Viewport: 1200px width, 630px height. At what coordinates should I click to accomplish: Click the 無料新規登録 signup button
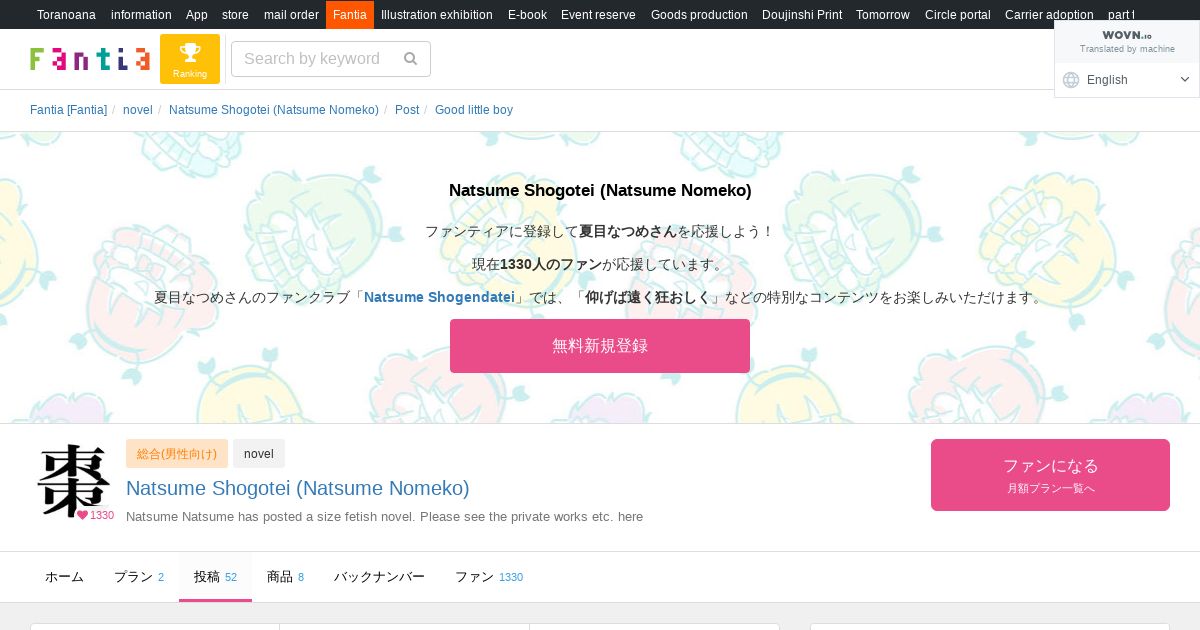pyautogui.click(x=600, y=346)
